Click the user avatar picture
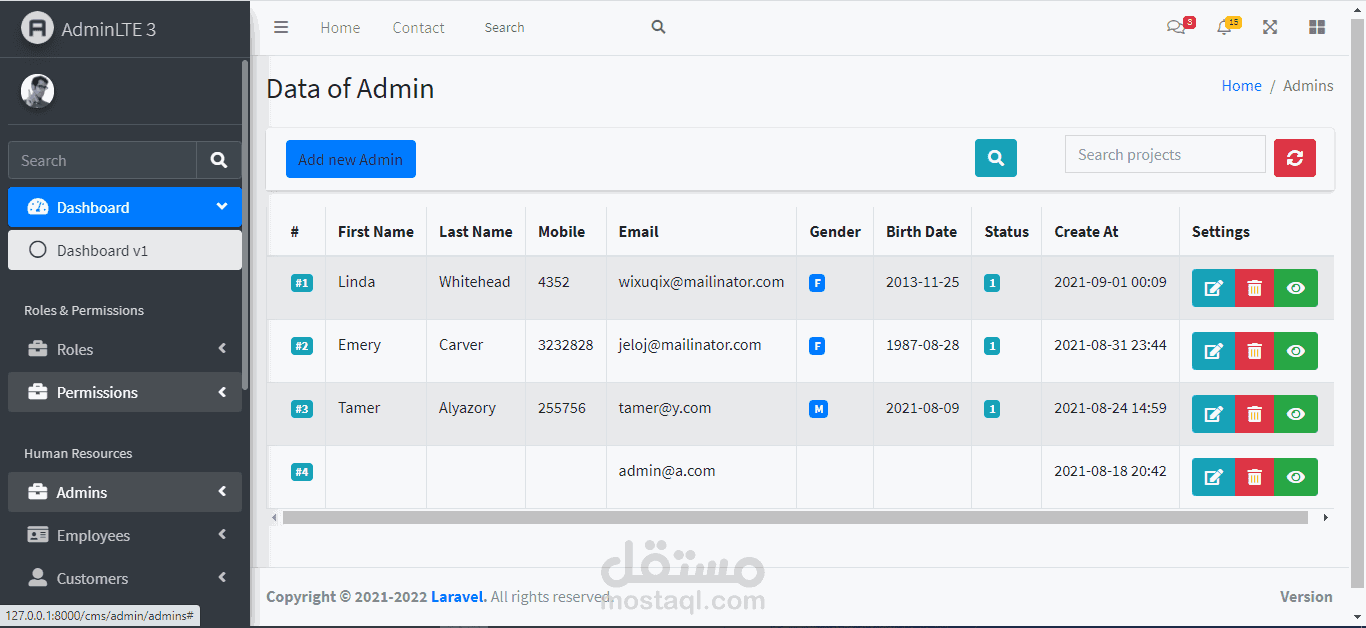1366x628 pixels. point(38,91)
